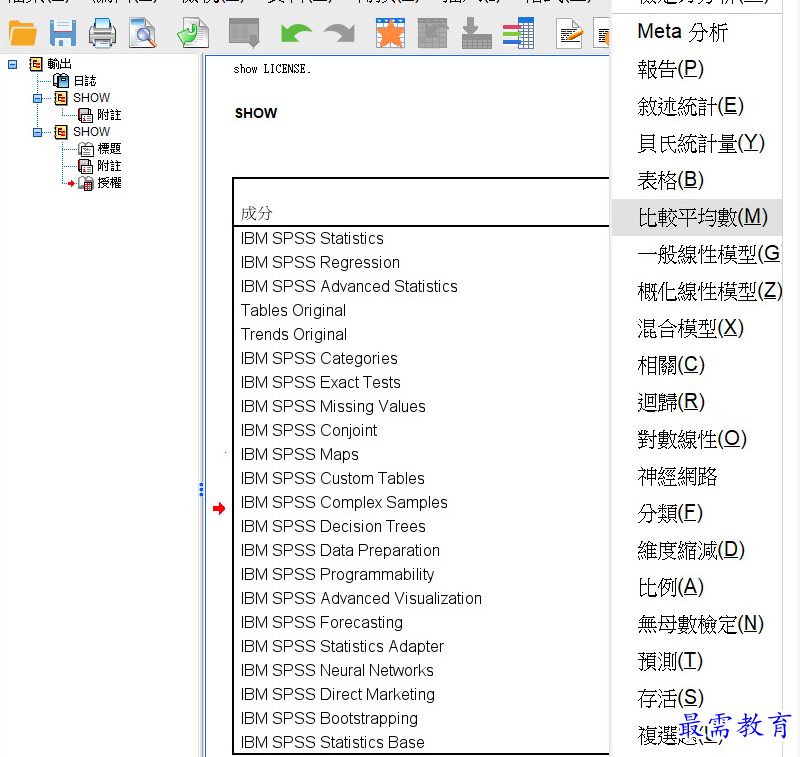Open the 比例(A) submenu
The width and height of the screenshot is (800, 757).
(x=697, y=587)
